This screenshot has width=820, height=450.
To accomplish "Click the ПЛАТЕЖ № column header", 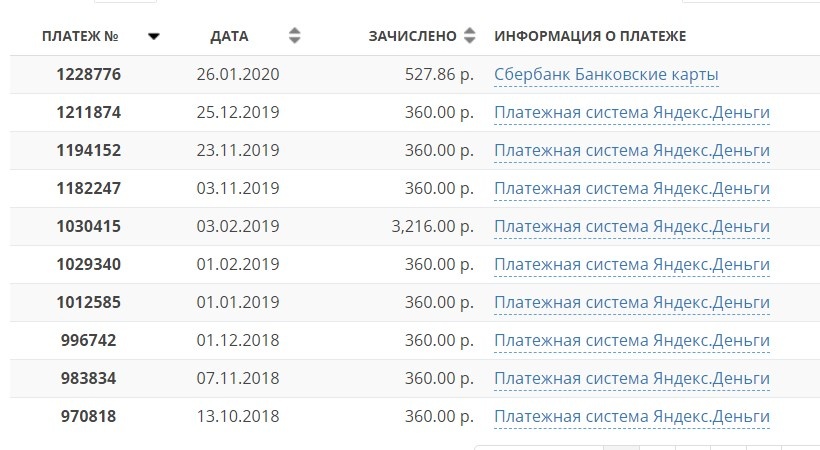I will click(x=80, y=36).
